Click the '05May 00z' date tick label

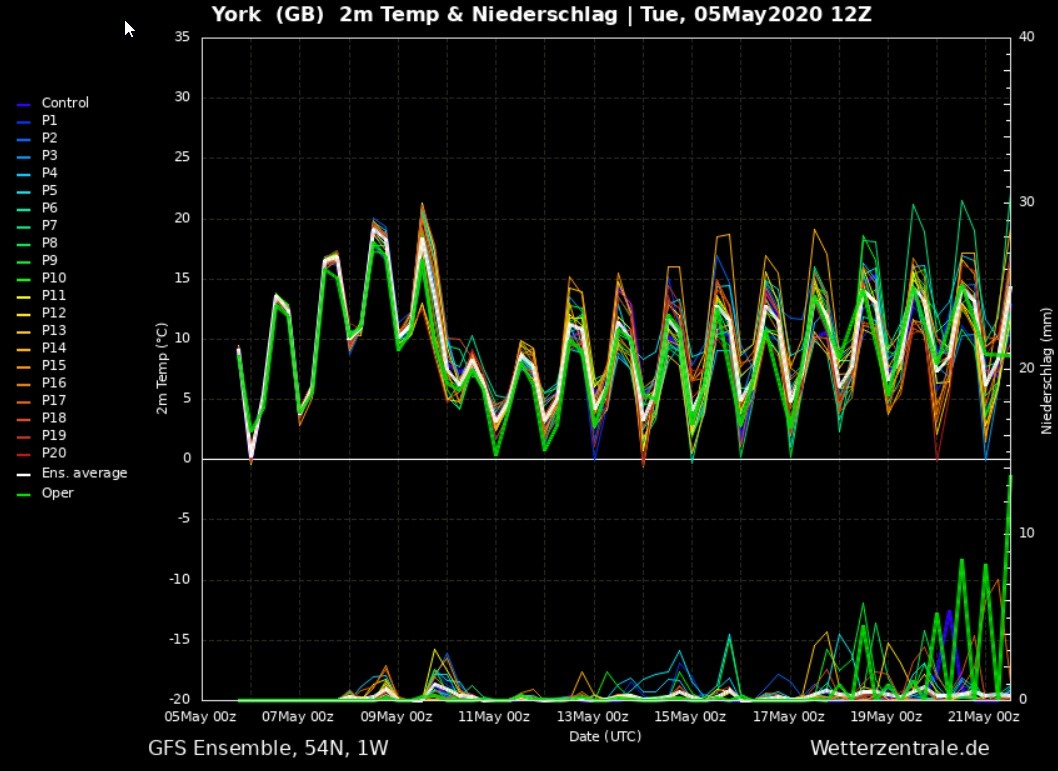point(200,717)
